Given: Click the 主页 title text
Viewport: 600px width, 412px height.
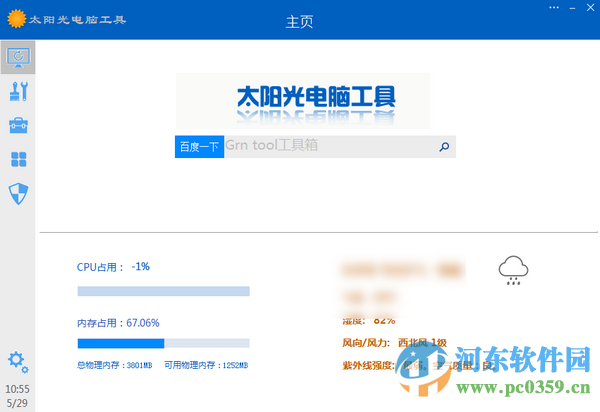Looking at the screenshot, I should click(x=300, y=22).
